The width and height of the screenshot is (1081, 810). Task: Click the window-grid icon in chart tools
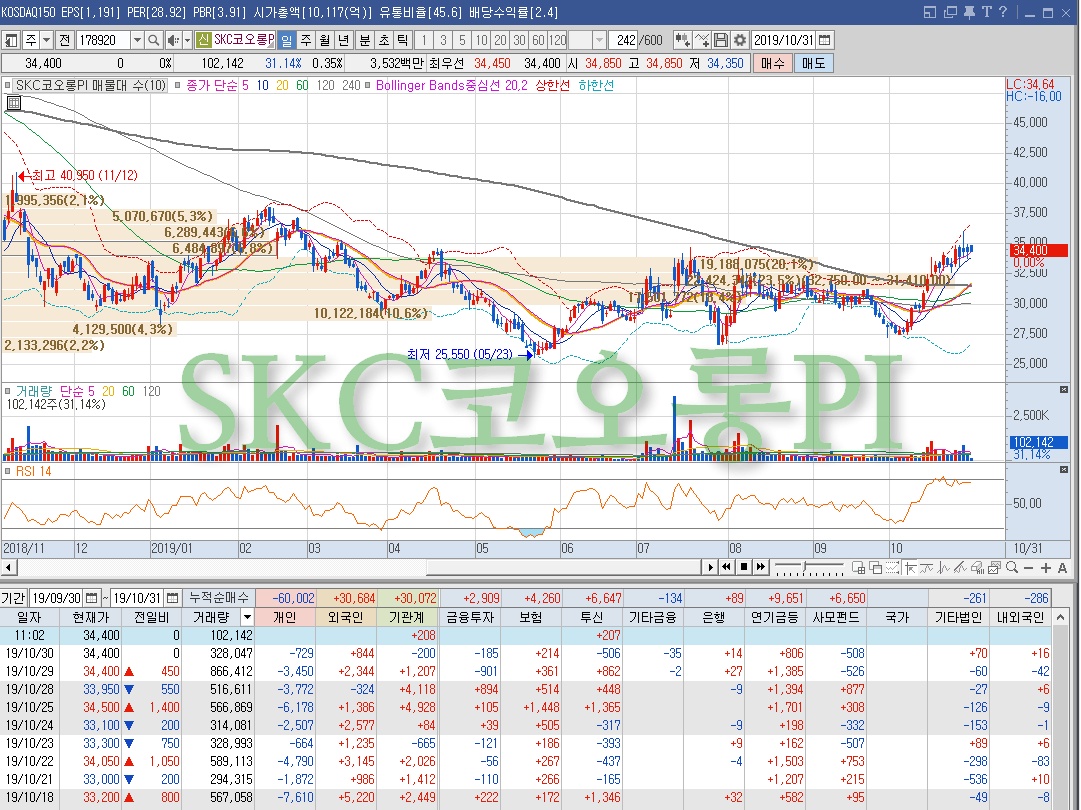[x=858, y=567]
